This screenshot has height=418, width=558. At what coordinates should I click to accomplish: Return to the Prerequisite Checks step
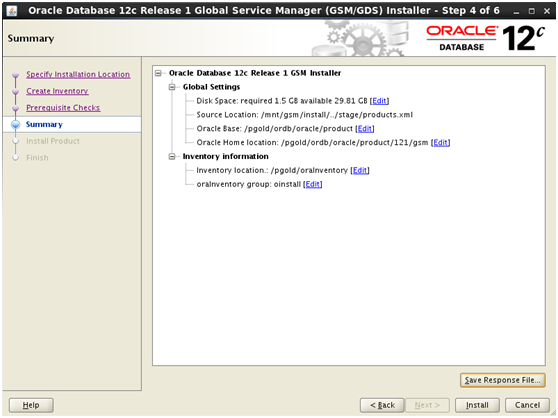(x=63, y=108)
